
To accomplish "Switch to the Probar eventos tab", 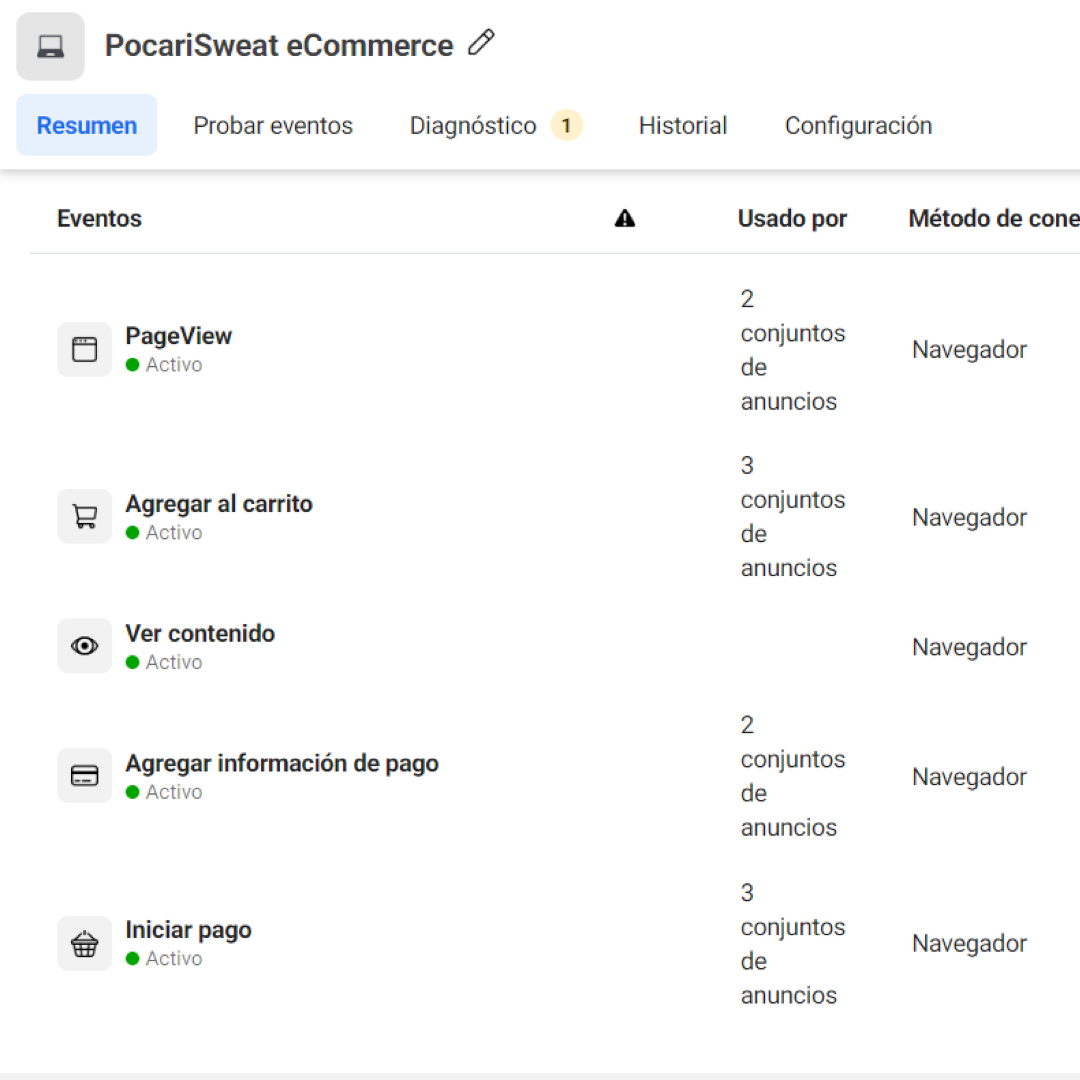I will (273, 125).
